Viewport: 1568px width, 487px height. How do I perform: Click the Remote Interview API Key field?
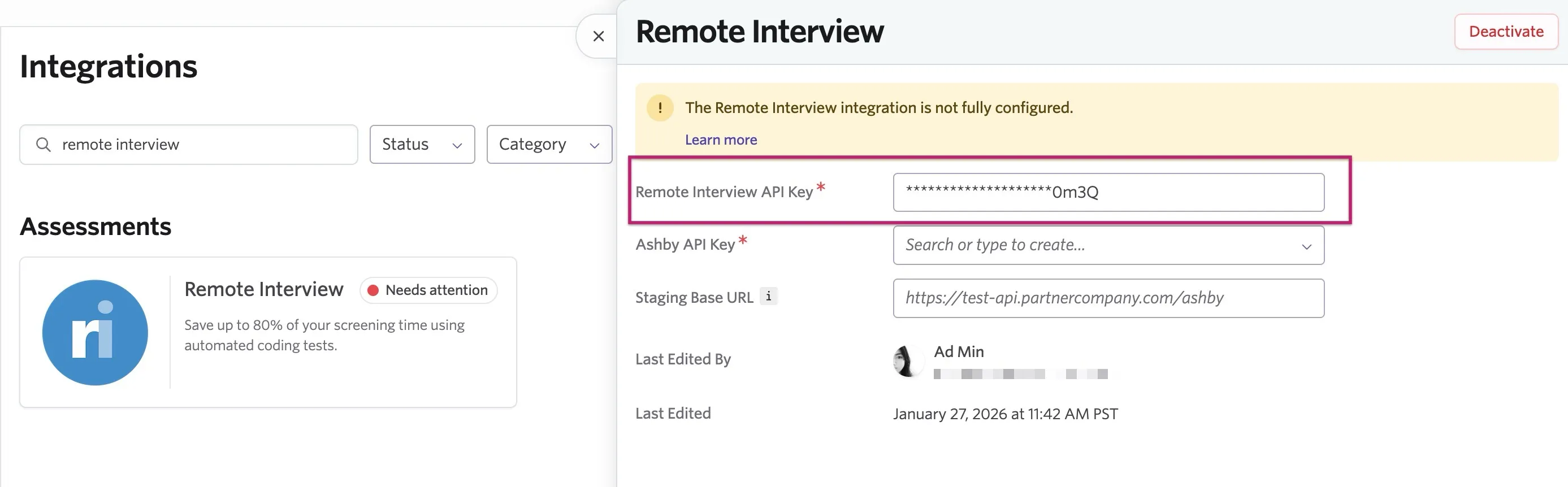click(x=1108, y=192)
